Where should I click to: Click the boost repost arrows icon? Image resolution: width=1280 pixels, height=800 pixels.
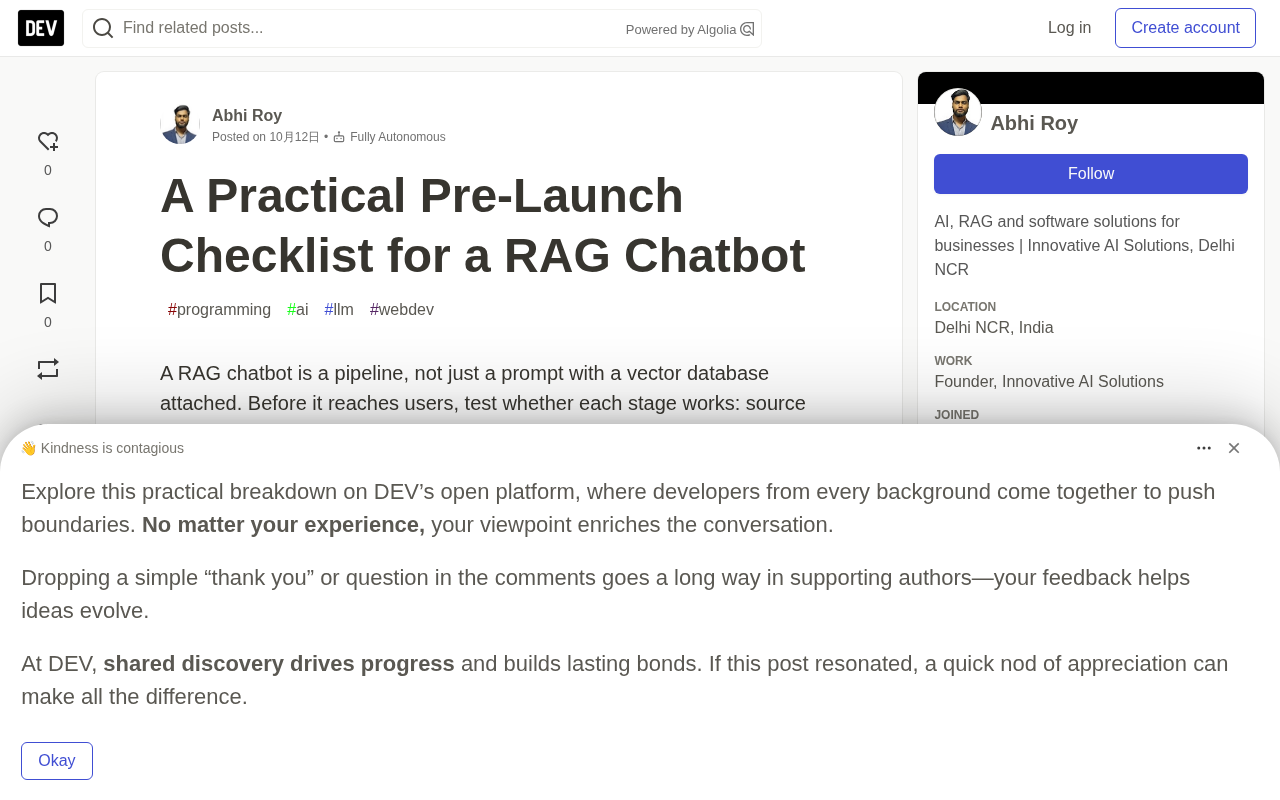tap(48, 369)
